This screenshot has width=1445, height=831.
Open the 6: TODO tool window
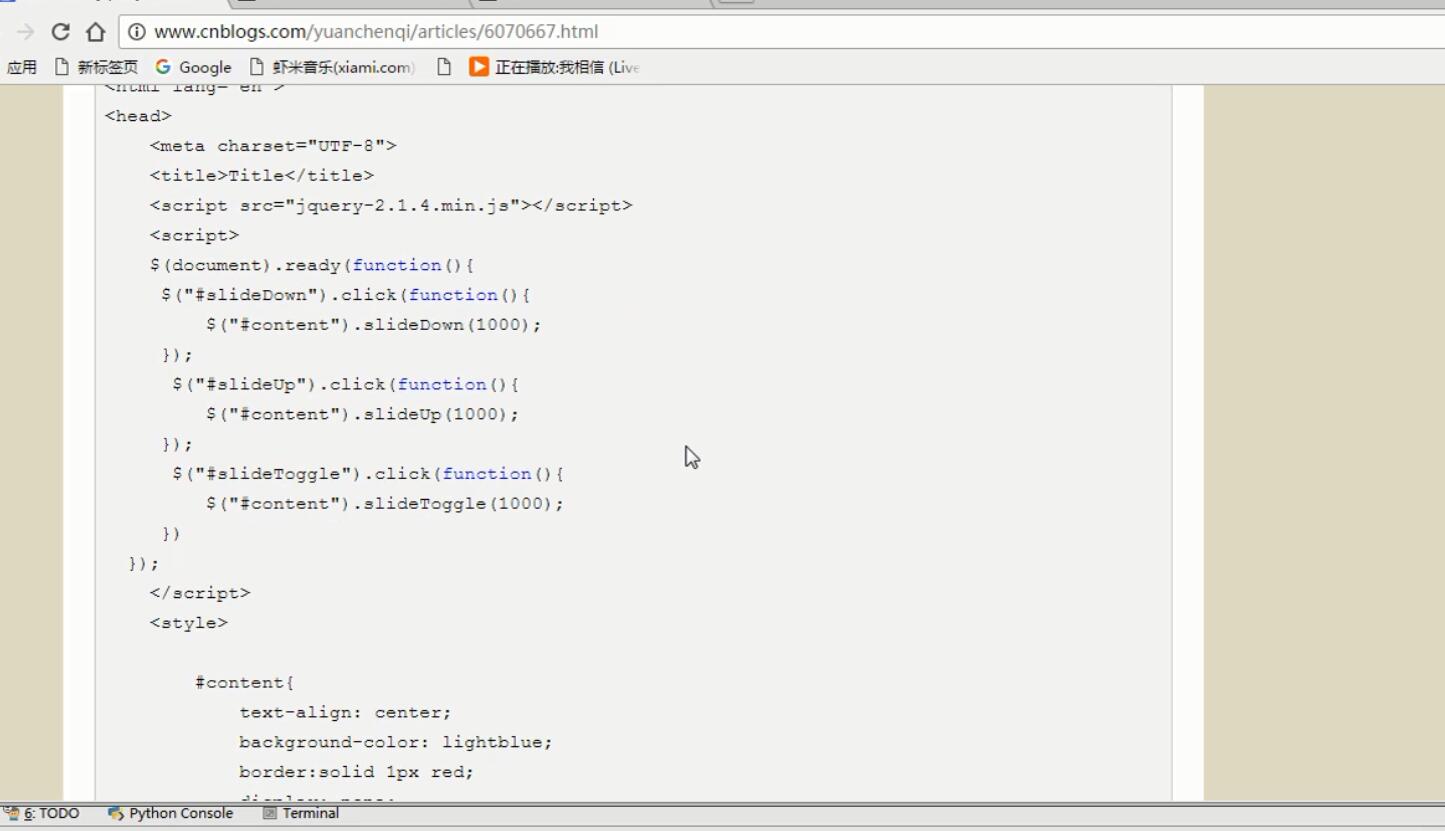(x=43, y=814)
